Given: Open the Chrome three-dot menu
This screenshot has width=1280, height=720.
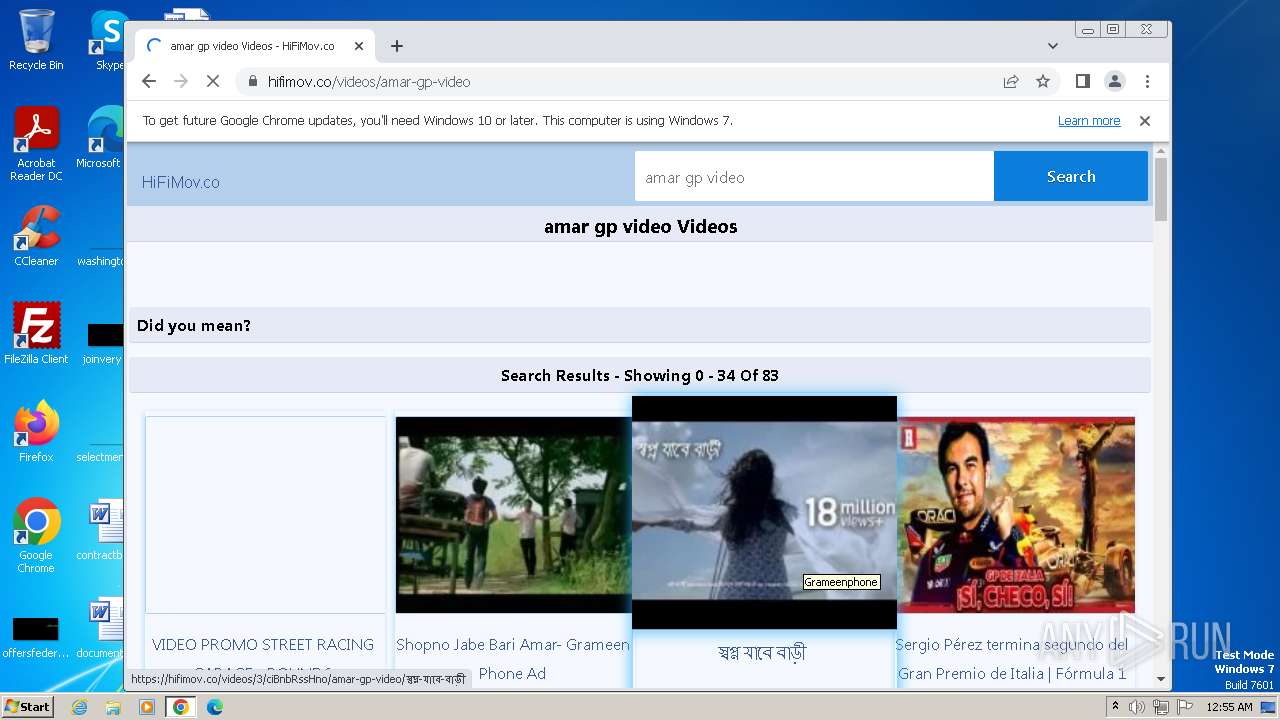Looking at the screenshot, I should (1147, 81).
